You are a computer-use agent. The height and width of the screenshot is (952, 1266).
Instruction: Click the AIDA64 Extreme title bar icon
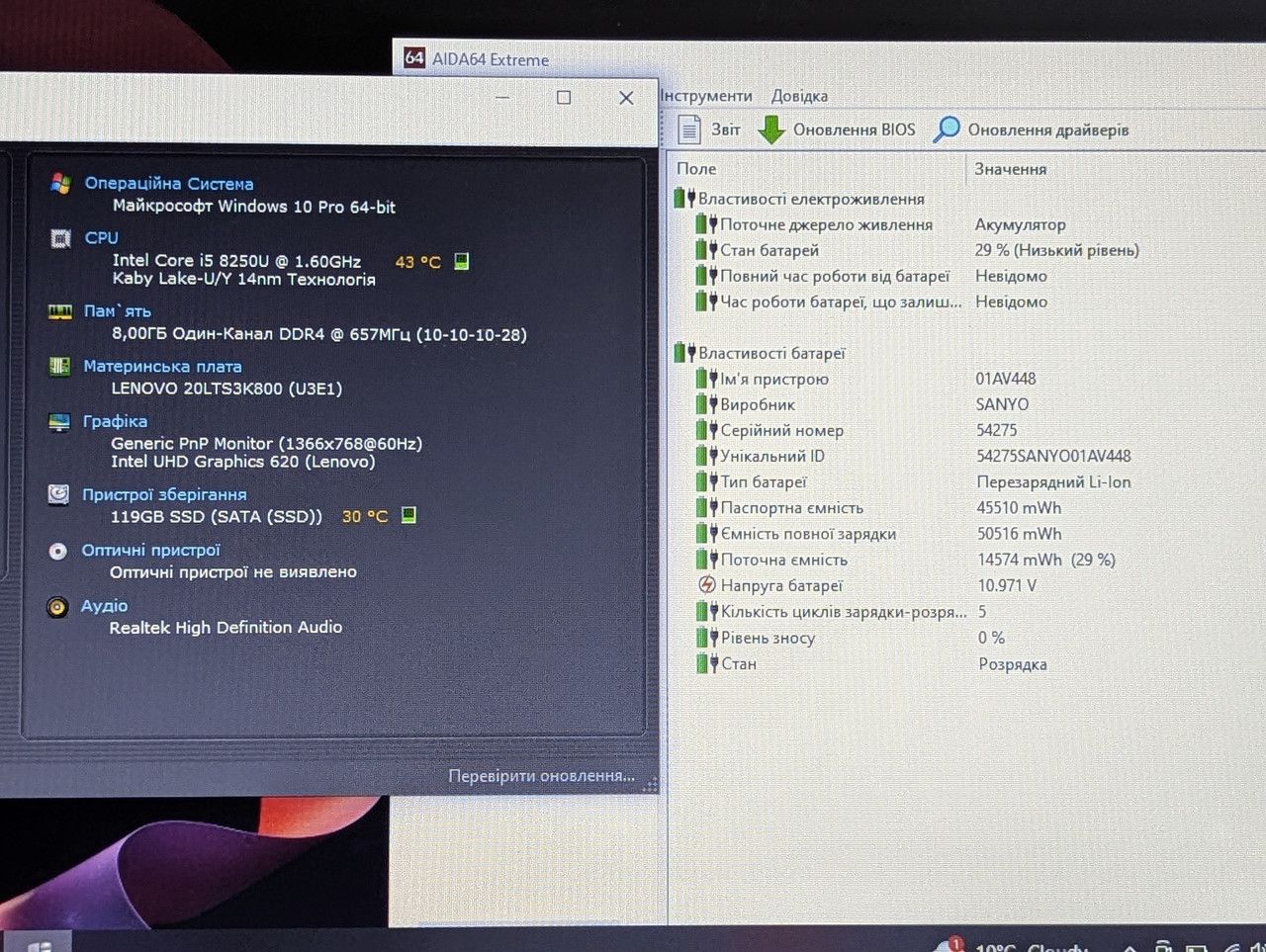coord(414,58)
